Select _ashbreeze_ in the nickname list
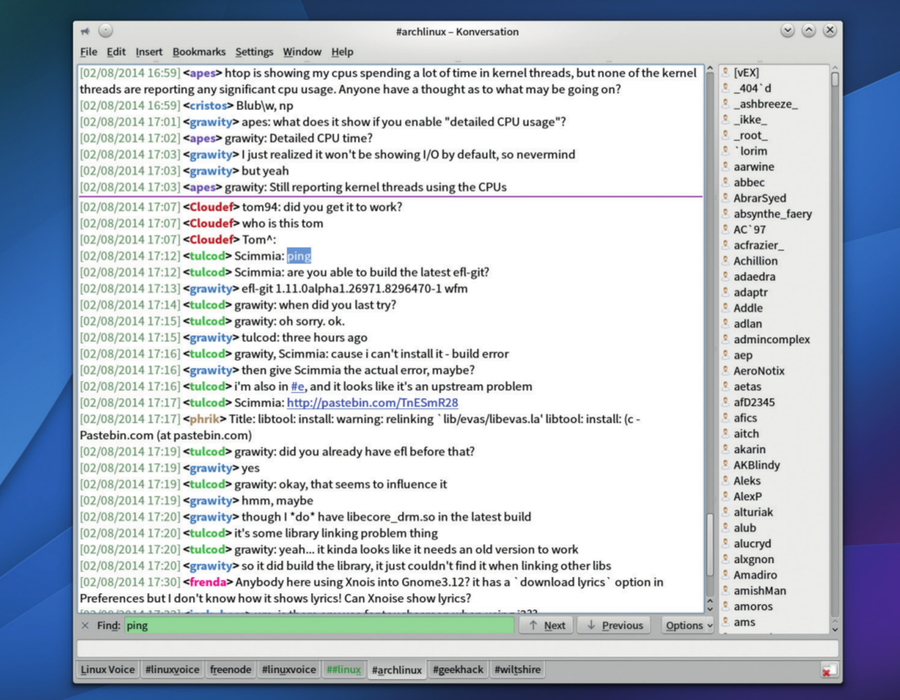The height and width of the screenshot is (700, 900). pos(765,104)
